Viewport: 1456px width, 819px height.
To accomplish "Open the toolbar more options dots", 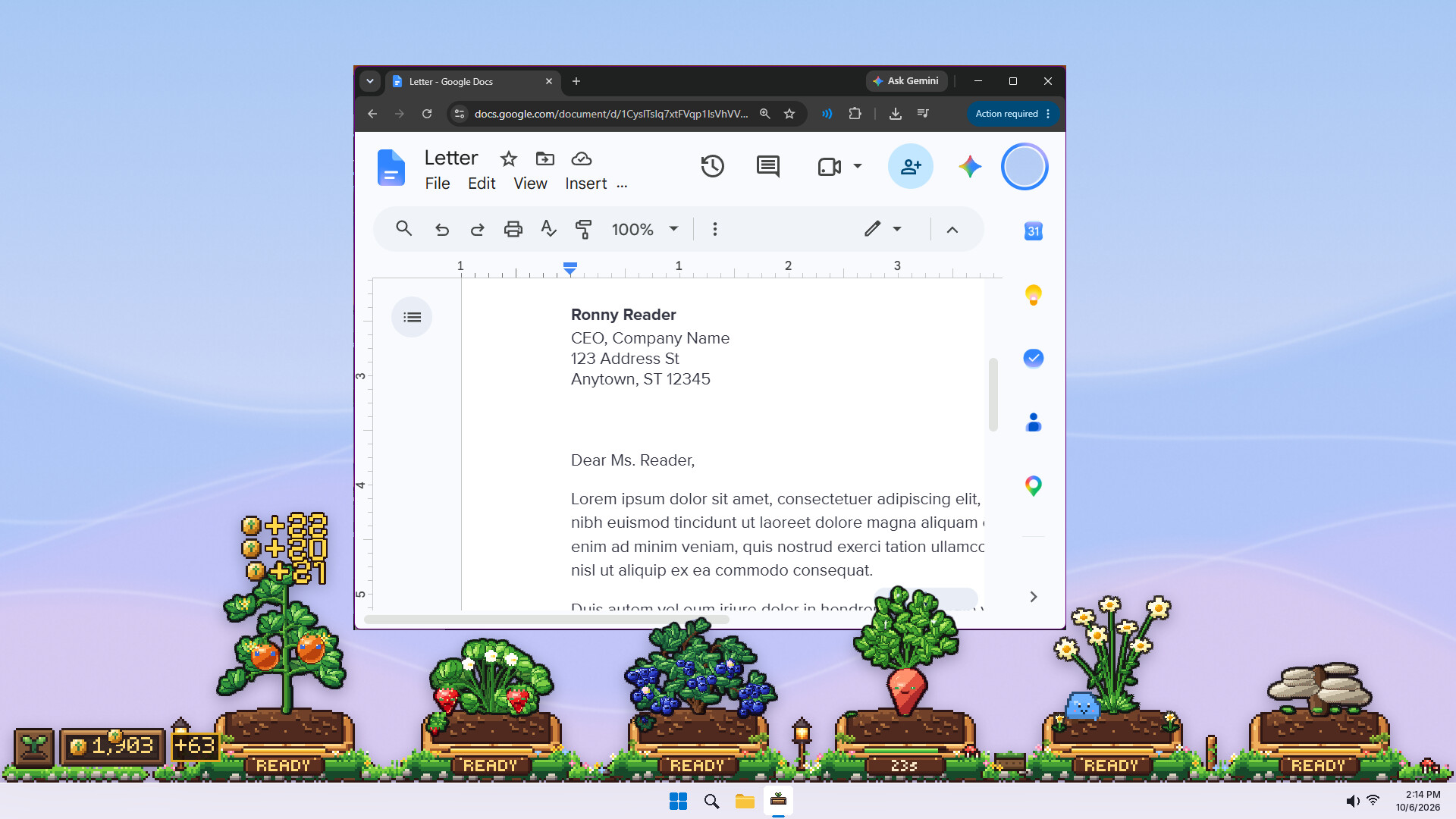I will pyautogui.click(x=714, y=229).
